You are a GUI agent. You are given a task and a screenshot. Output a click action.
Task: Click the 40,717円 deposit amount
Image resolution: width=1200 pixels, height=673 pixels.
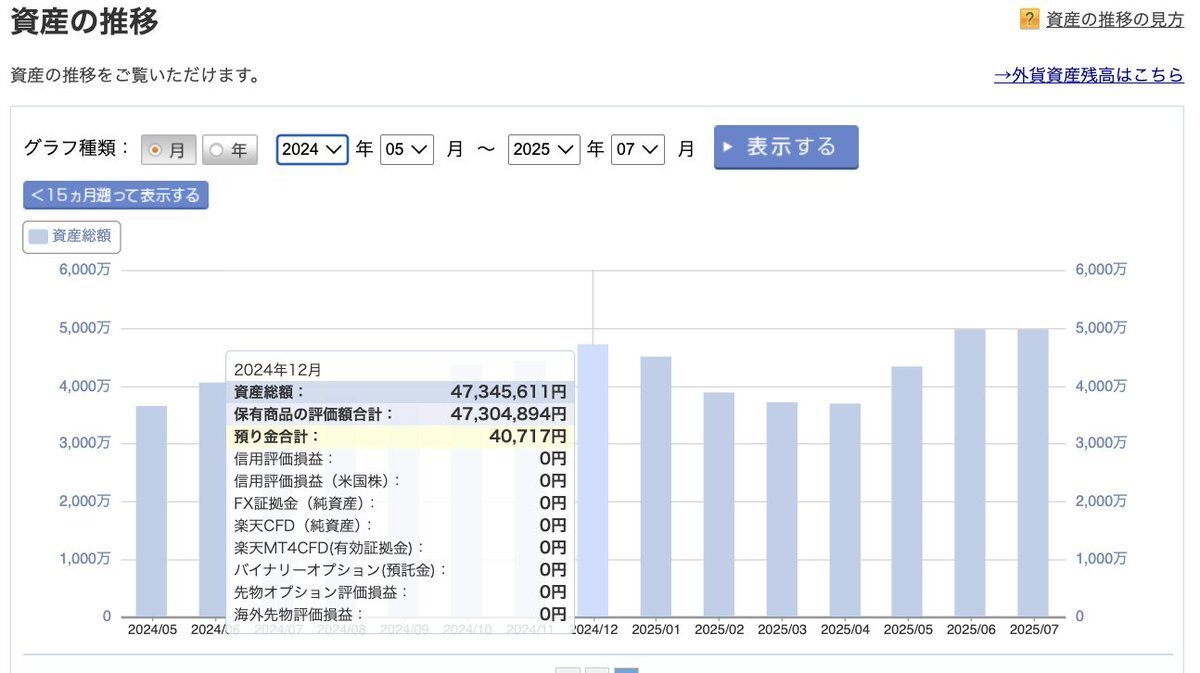coord(527,436)
